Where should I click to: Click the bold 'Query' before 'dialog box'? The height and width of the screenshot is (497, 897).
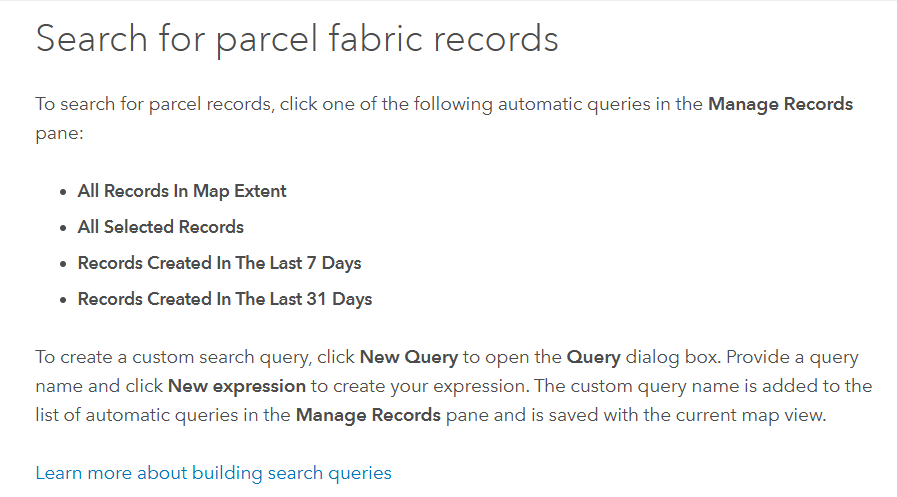(x=593, y=357)
